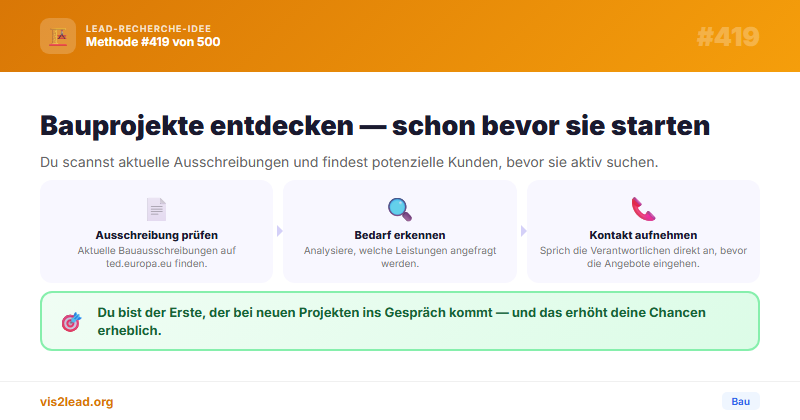Click the headline Bauprojekte entdecken
The image size is (800, 420).
tap(375, 126)
